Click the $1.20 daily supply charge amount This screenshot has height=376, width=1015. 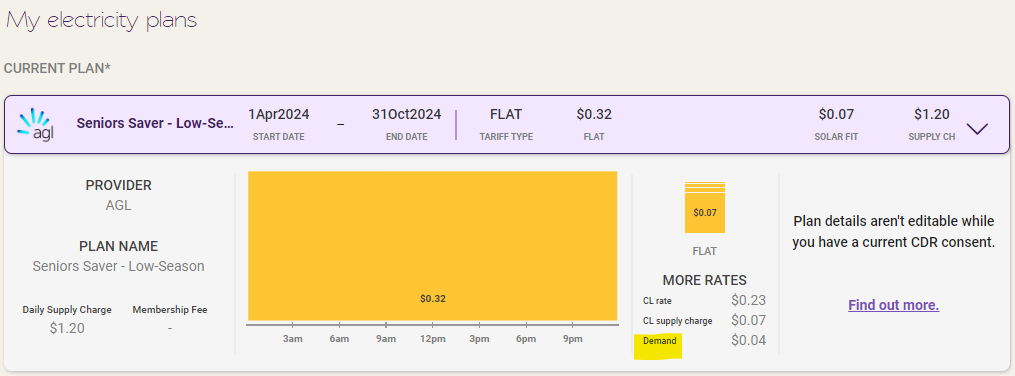tap(67, 328)
